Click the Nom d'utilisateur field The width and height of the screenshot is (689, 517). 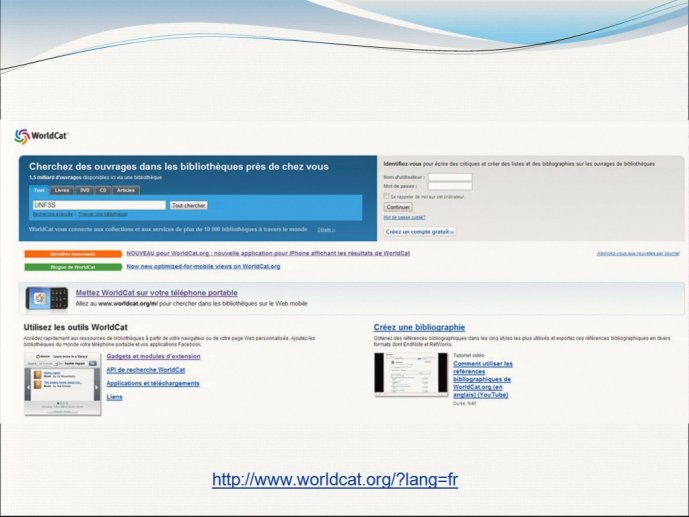[450, 177]
